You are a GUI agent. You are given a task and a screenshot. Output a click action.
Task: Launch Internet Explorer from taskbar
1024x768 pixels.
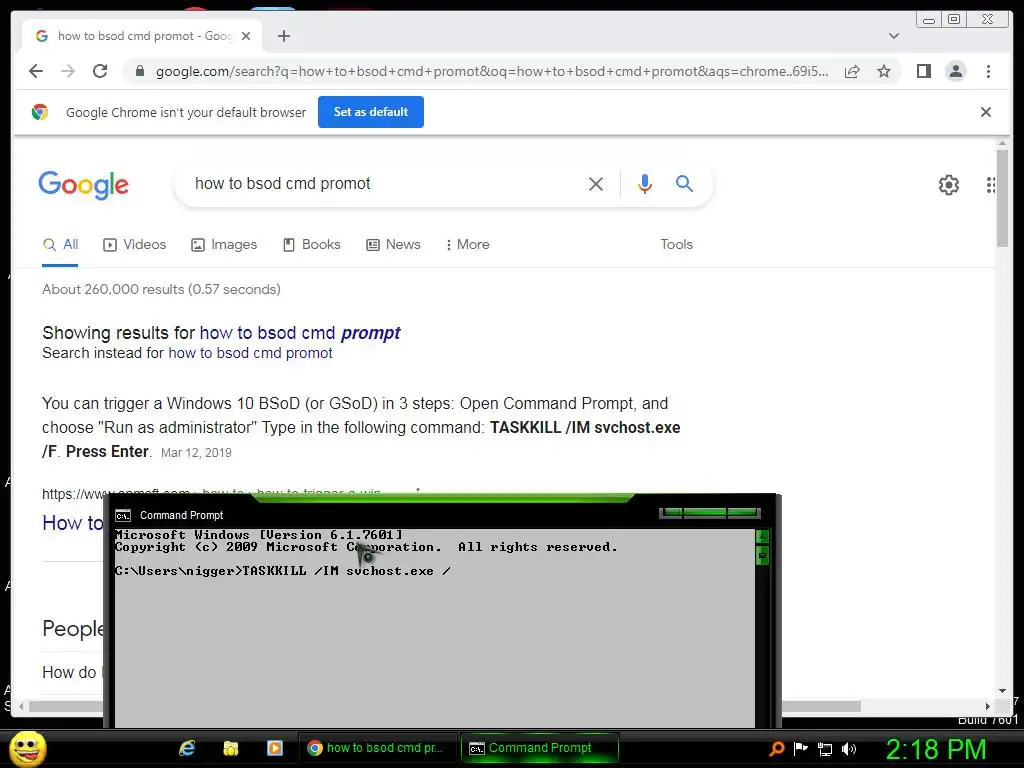pos(187,748)
